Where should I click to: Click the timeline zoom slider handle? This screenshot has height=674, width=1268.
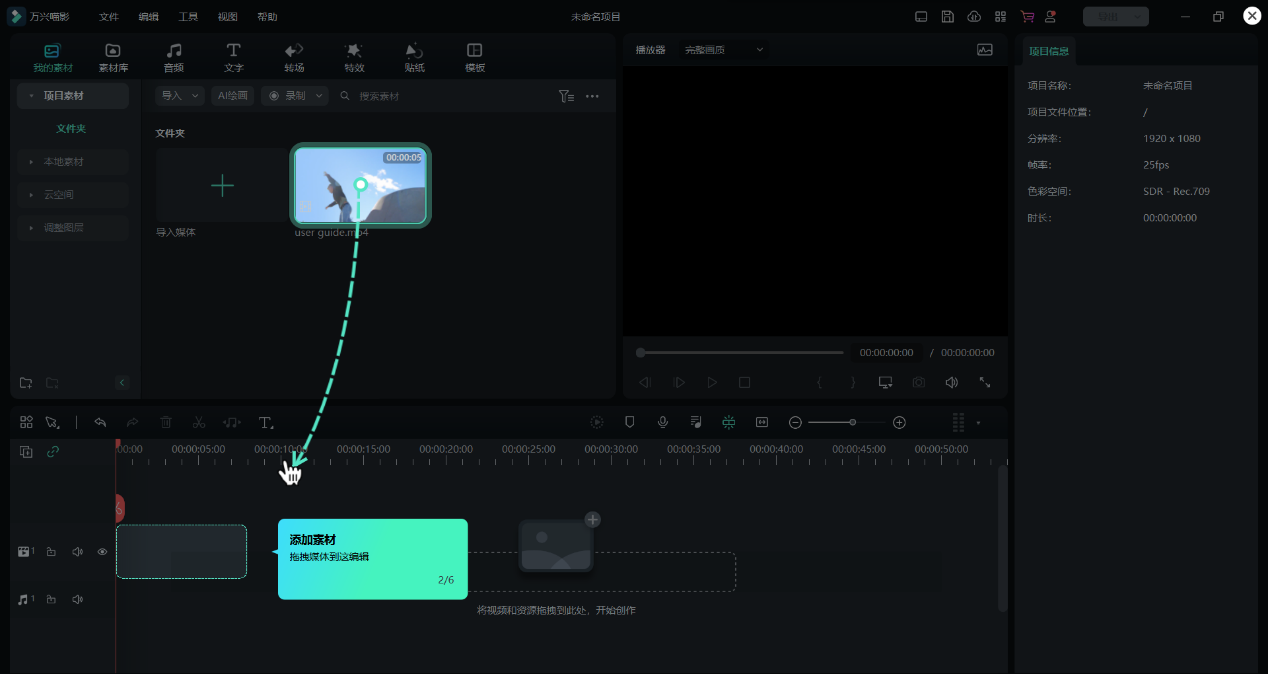[853, 423]
